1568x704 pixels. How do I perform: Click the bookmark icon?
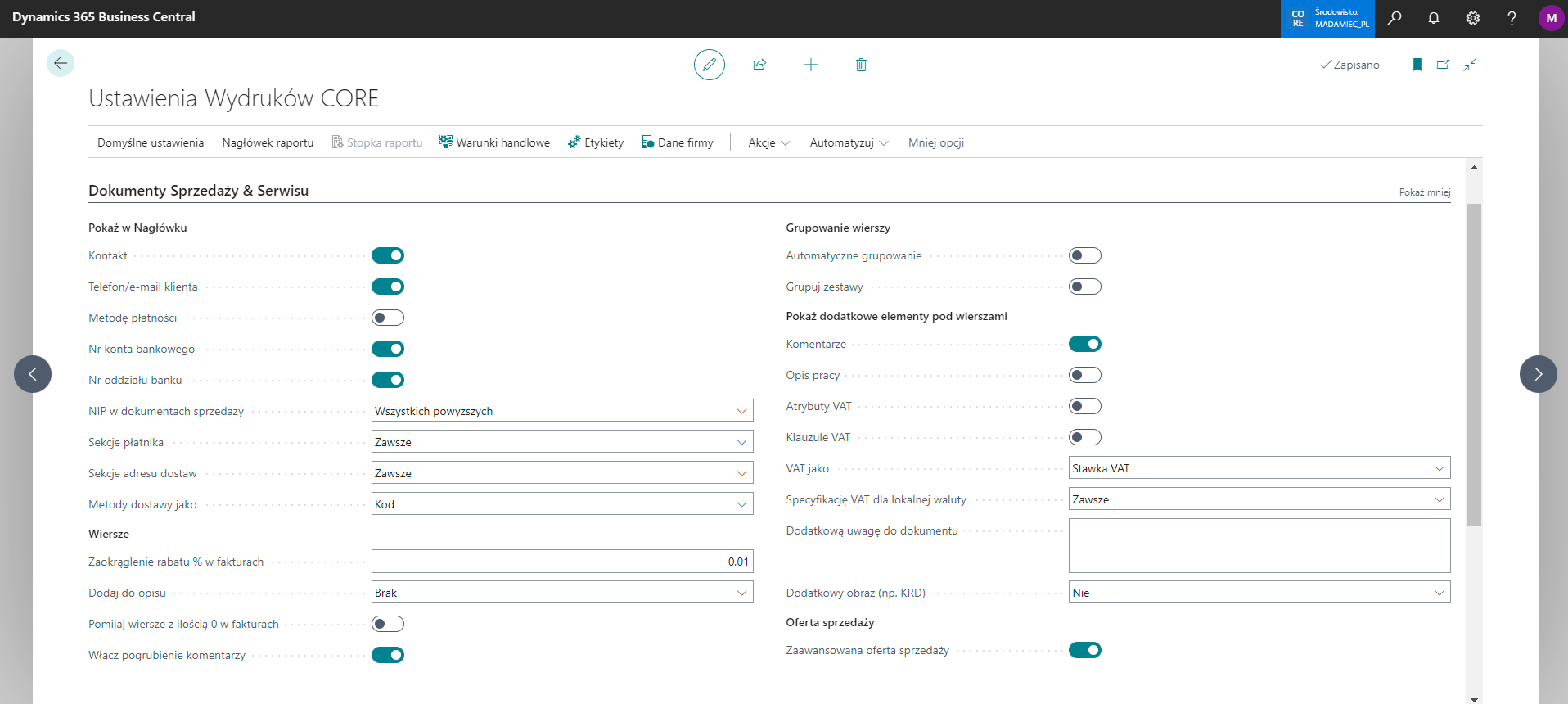point(1417,65)
